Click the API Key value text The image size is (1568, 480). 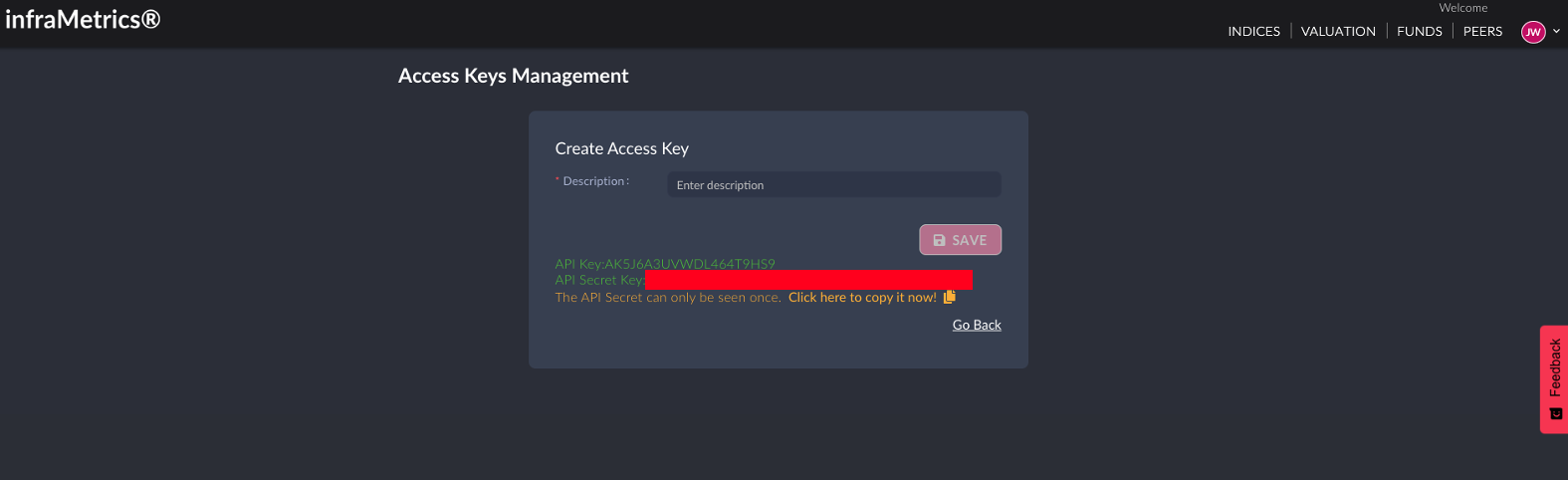(690, 264)
